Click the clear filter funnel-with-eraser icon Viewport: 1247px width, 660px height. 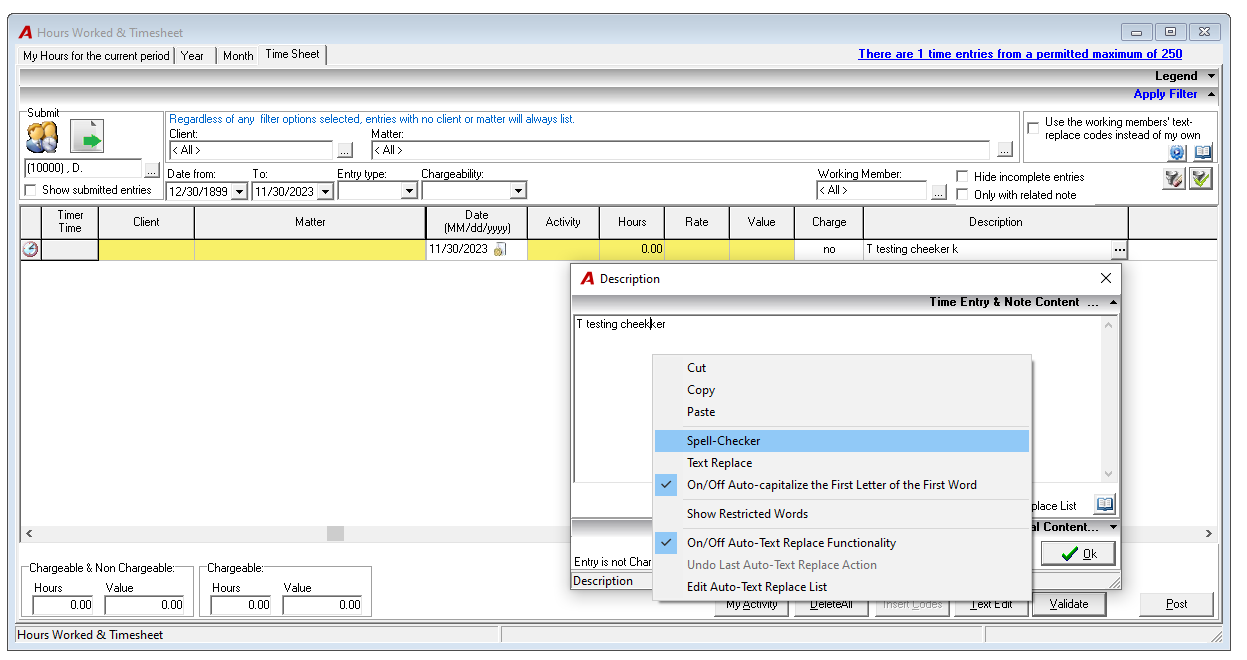[x=1175, y=178]
